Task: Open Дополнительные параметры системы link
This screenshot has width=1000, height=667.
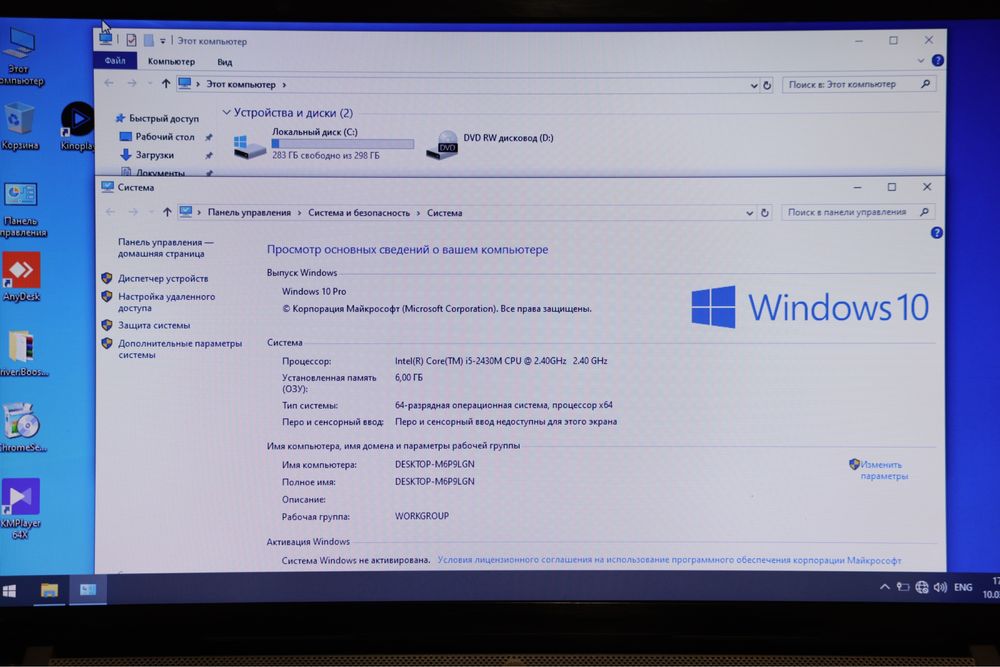Action: (x=180, y=349)
